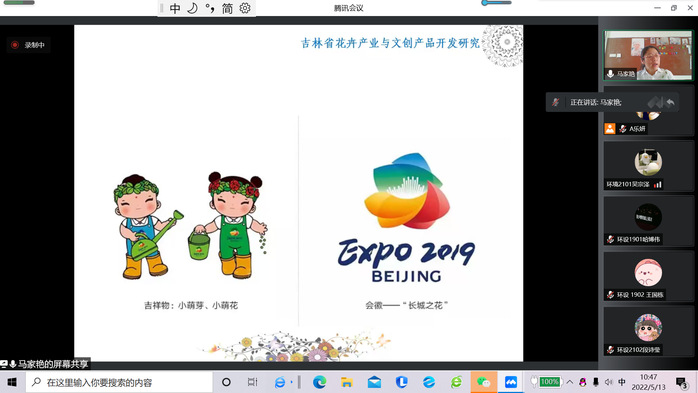The height and width of the screenshot is (393, 698).
Task: Open the notification center icon
Action: click(682, 382)
